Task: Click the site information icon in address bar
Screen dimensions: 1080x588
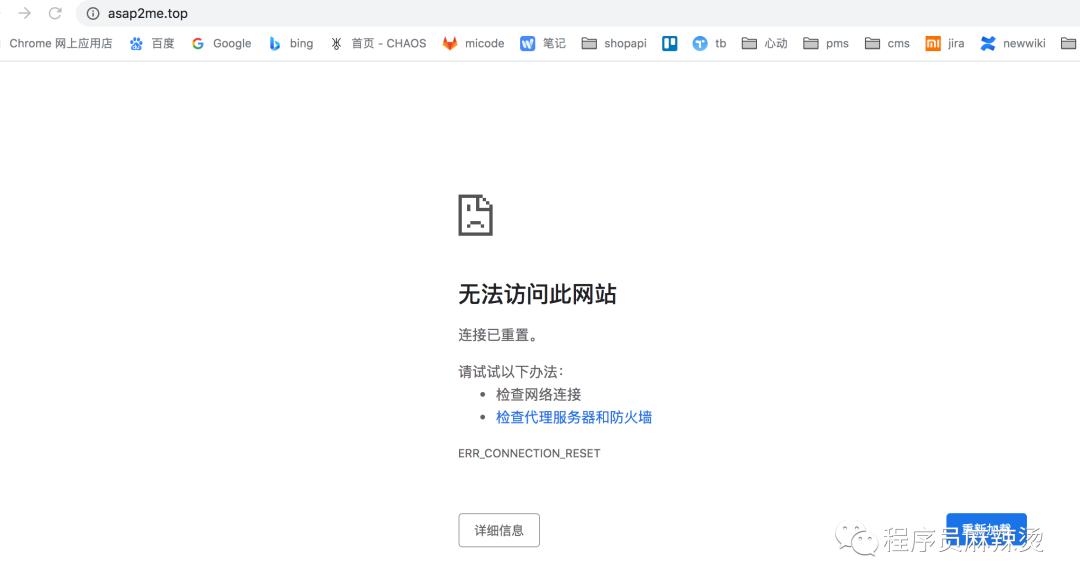Action: point(93,13)
